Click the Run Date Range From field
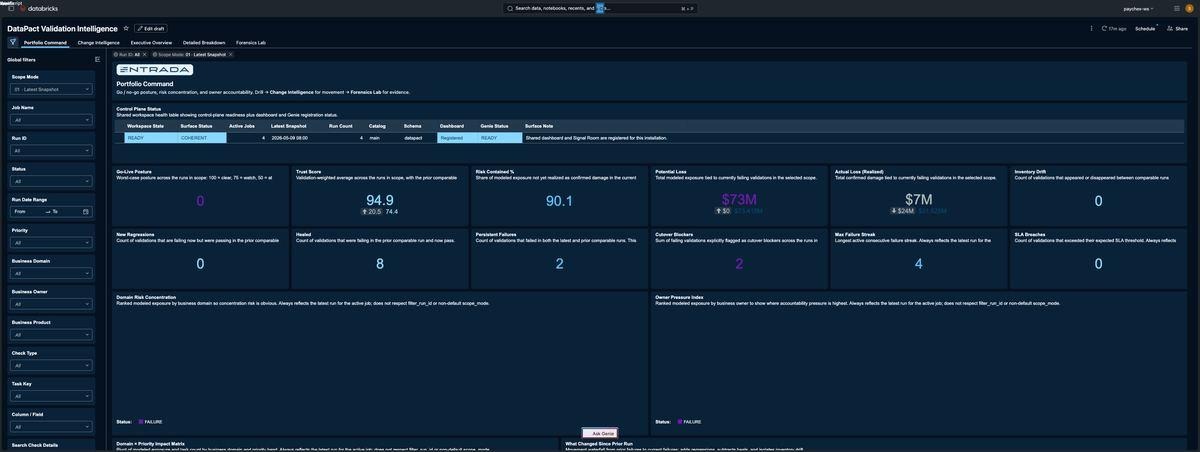1200x452 pixels. [x=28, y=212]
